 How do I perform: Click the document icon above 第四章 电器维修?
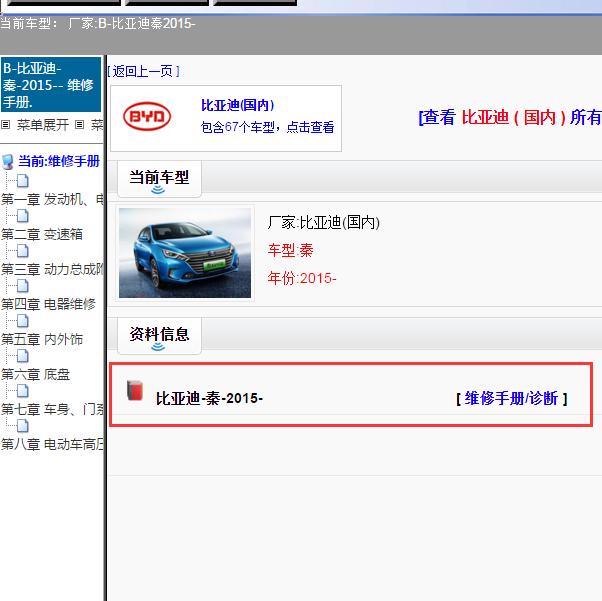pos(23,286)
